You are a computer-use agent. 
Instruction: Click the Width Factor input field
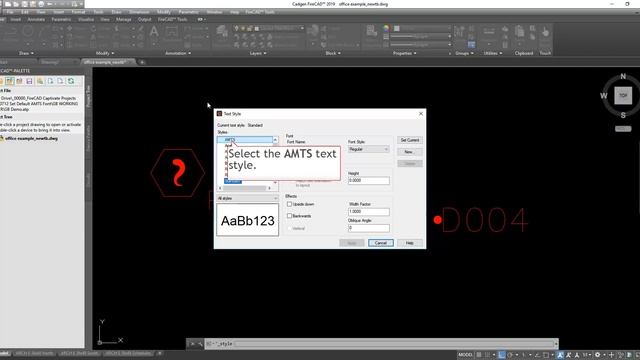click(369, 211)
